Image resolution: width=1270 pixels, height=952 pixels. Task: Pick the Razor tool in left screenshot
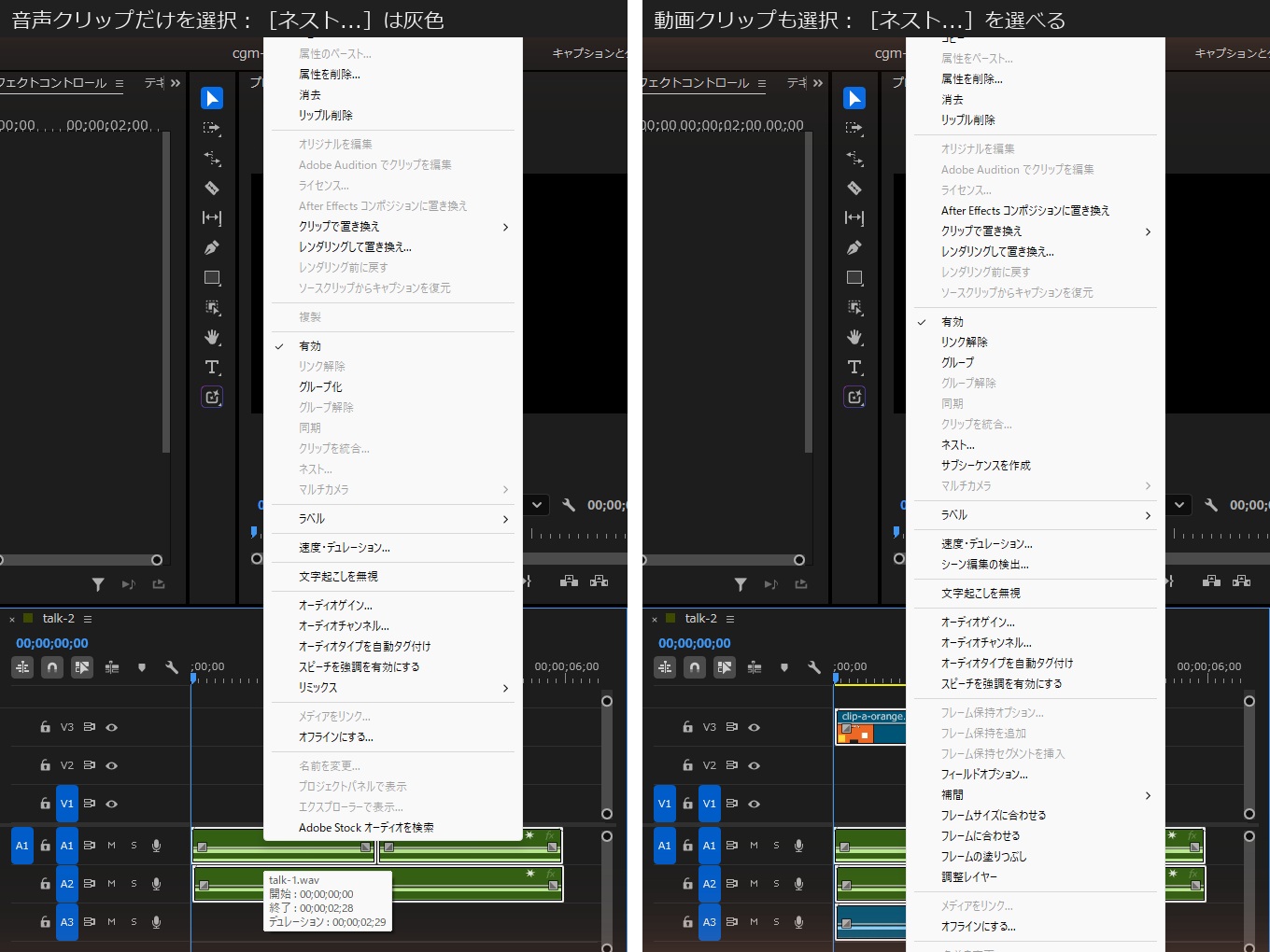pos(212,188)
